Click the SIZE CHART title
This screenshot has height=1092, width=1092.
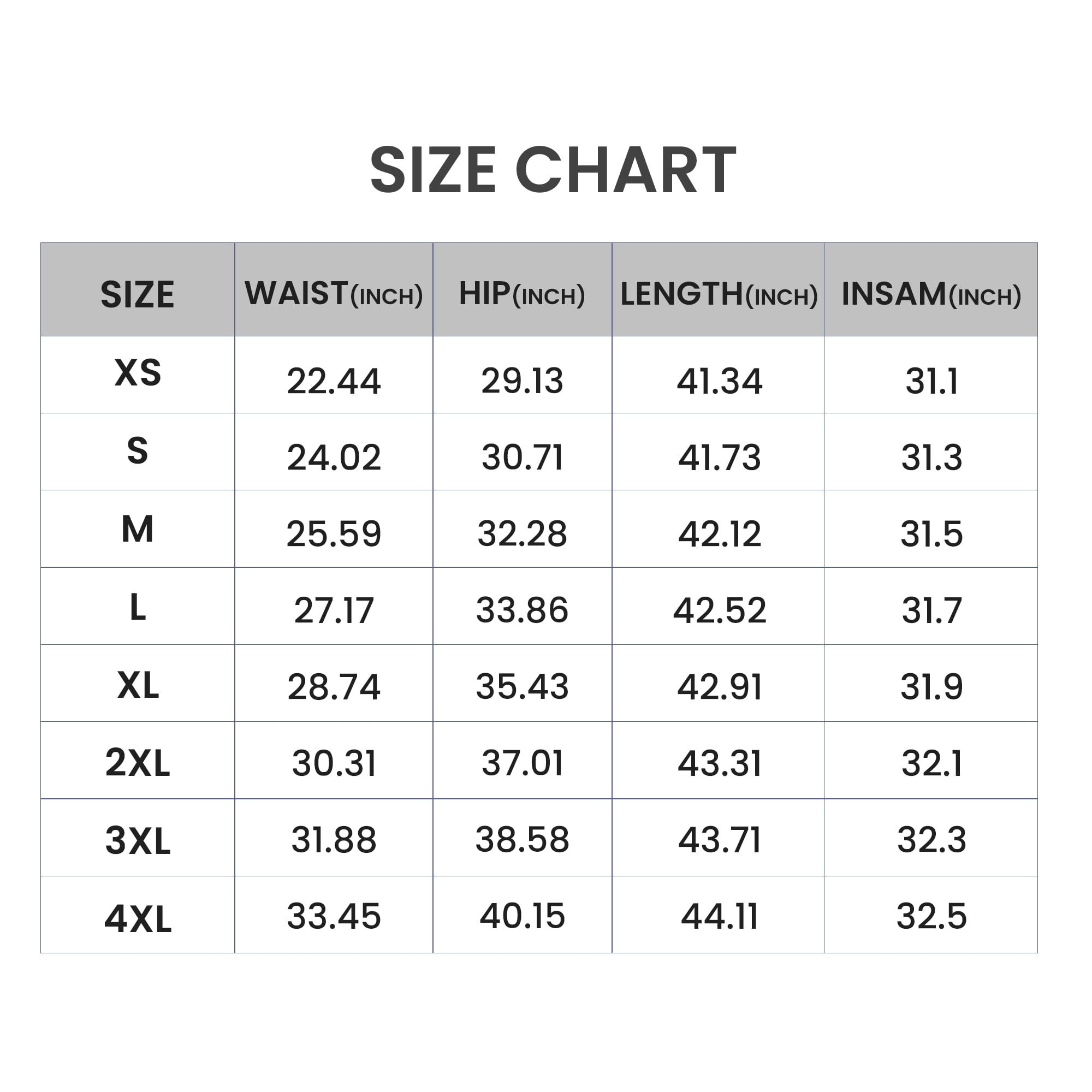point(553,170)
